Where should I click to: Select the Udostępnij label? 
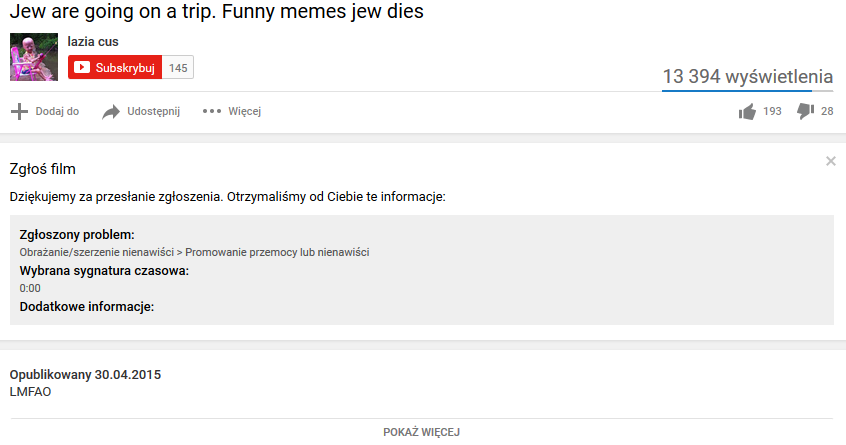(153, 112)
